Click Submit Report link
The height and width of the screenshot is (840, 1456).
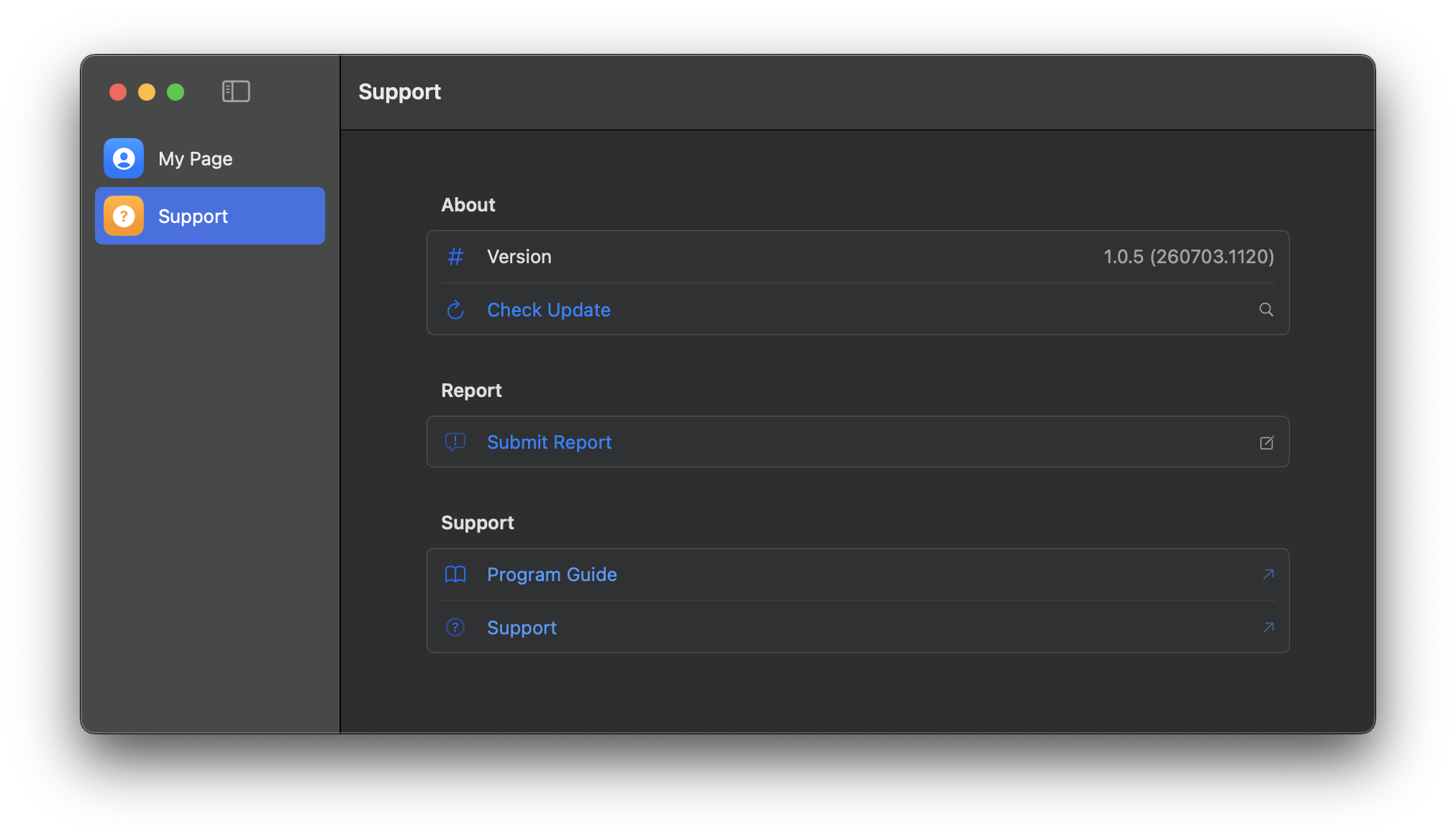pos(549,442)
